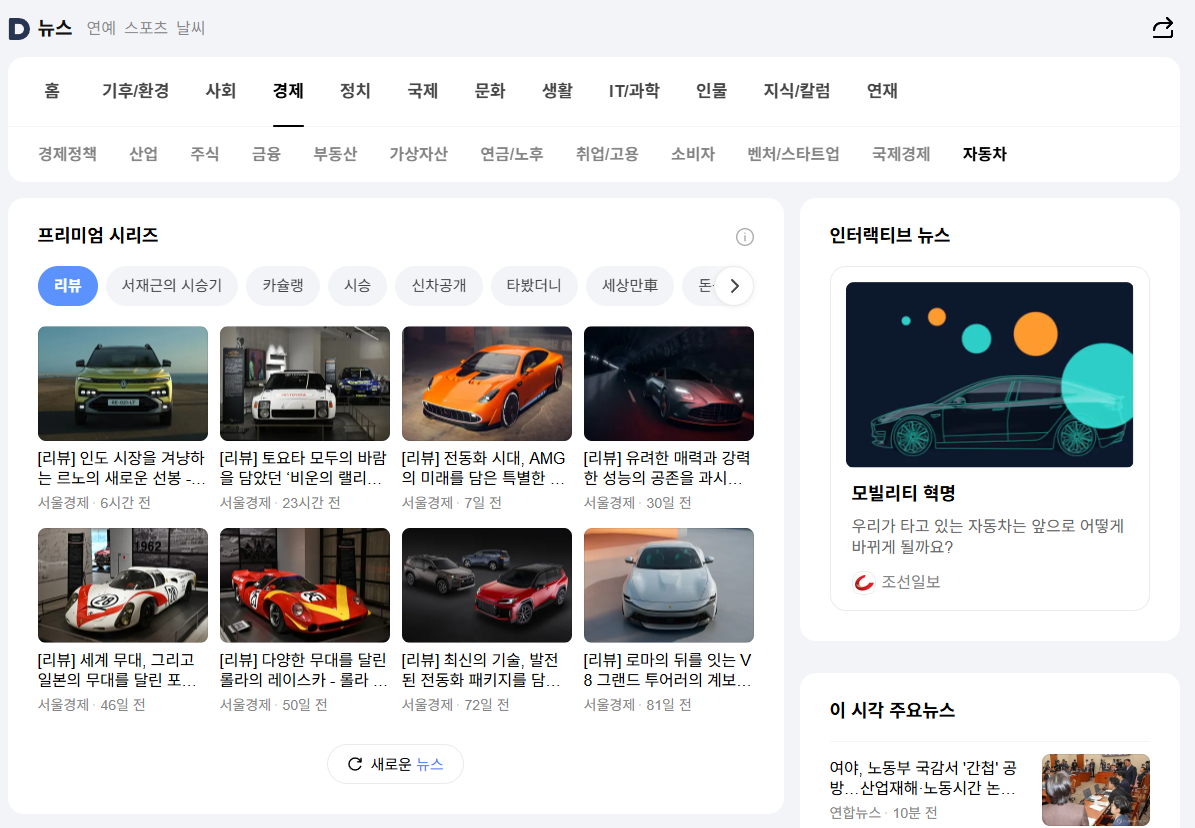Open headline 세계 무대, 그리고 일본의 무대
This screenshot has width=1195, height=828.
117,670
